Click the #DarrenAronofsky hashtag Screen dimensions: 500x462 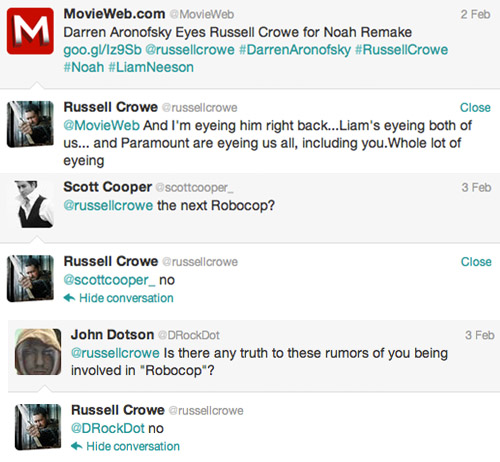[295, 50]
